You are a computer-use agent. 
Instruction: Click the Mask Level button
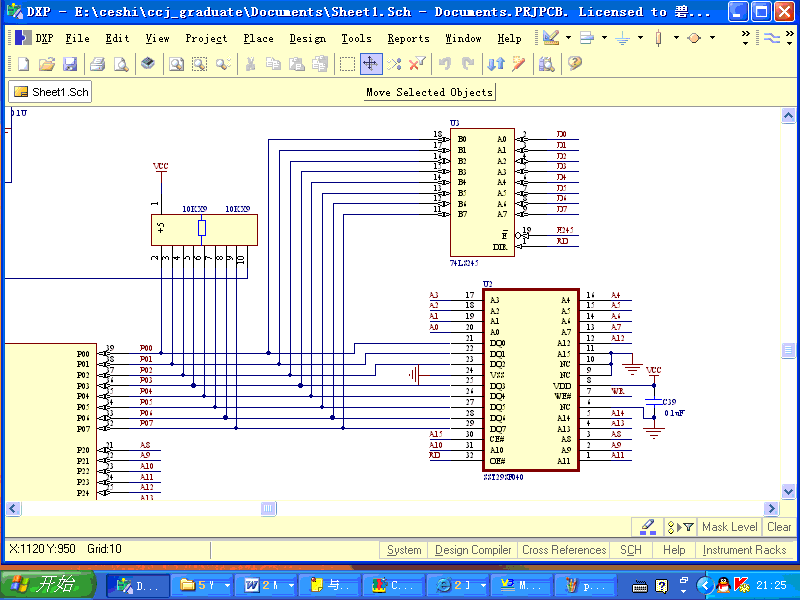point(729,527)
